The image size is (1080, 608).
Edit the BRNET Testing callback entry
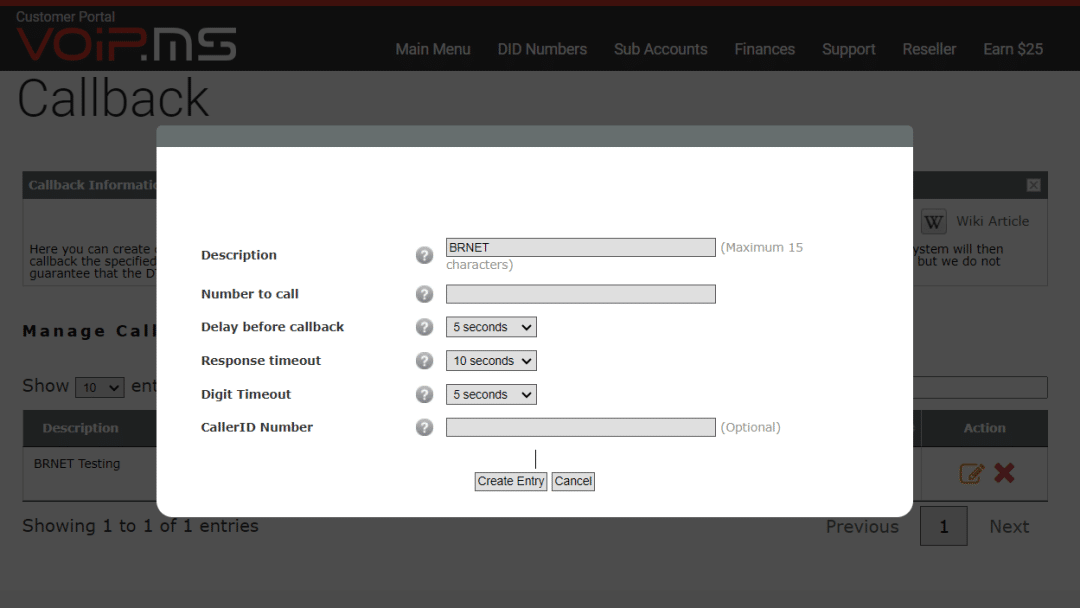pos(971,473)
